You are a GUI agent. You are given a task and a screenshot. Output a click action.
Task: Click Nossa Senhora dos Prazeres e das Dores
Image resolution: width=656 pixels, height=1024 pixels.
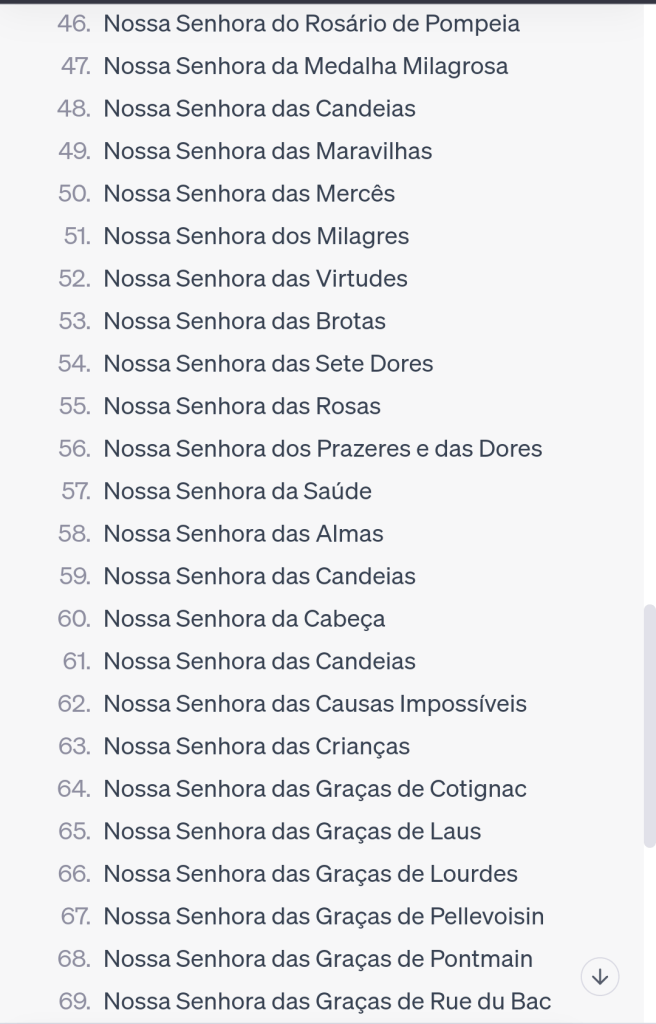click(322, 449)
